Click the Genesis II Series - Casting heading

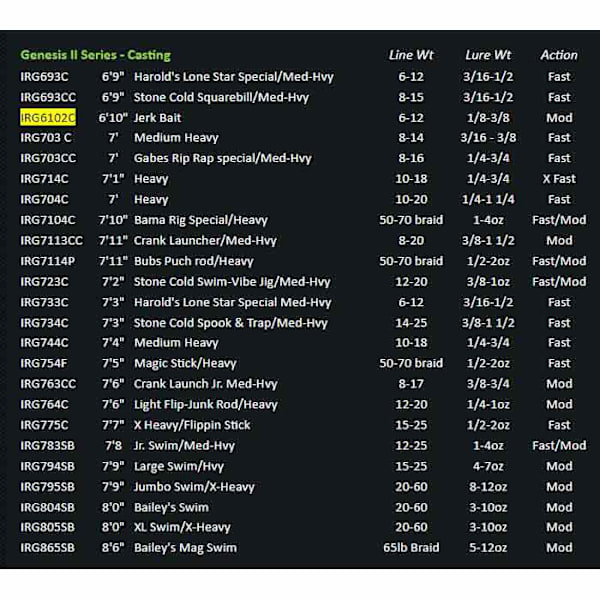point(96,55)
